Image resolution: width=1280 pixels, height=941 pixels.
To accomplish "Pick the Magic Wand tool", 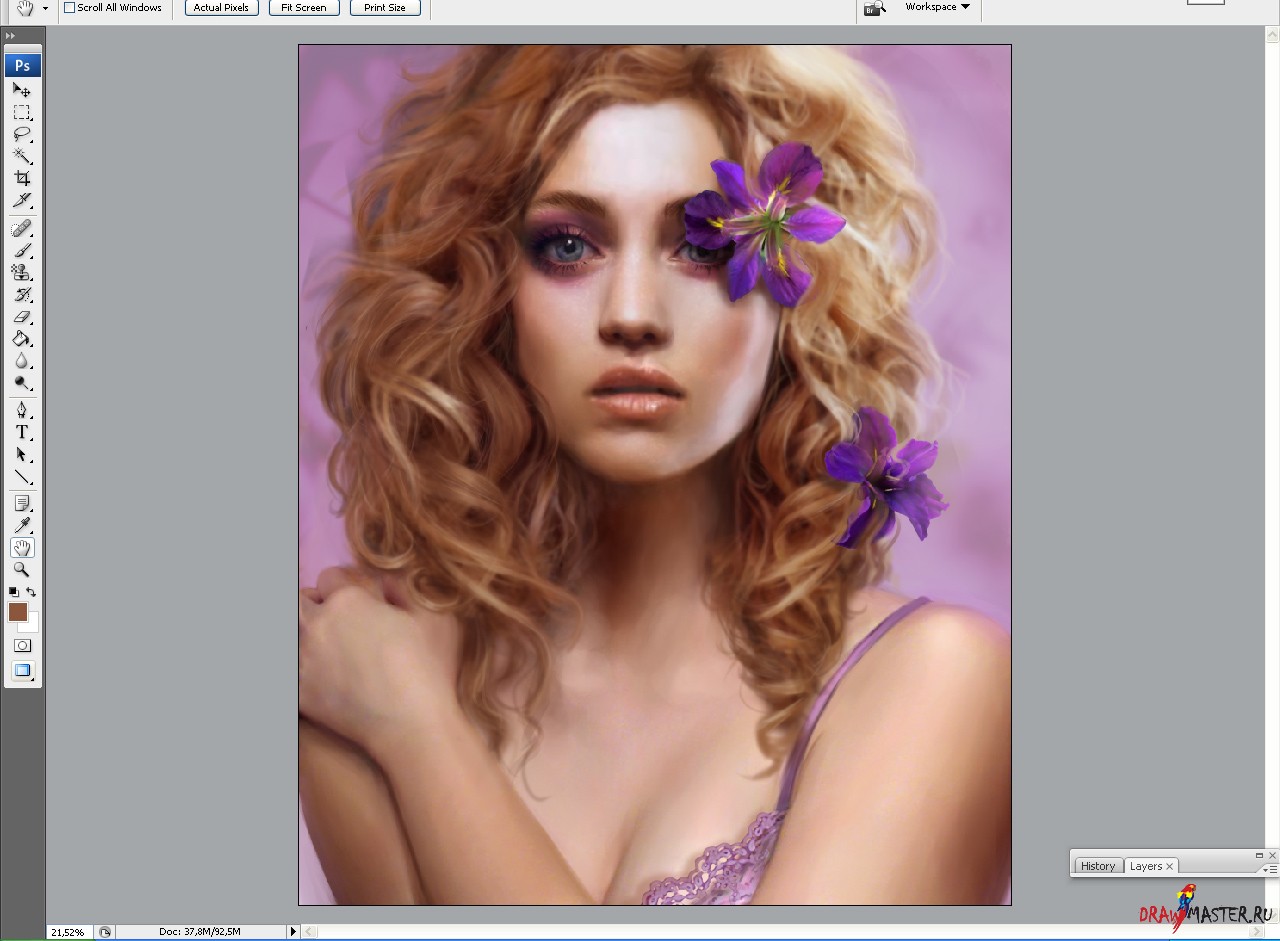I will 21,156.
